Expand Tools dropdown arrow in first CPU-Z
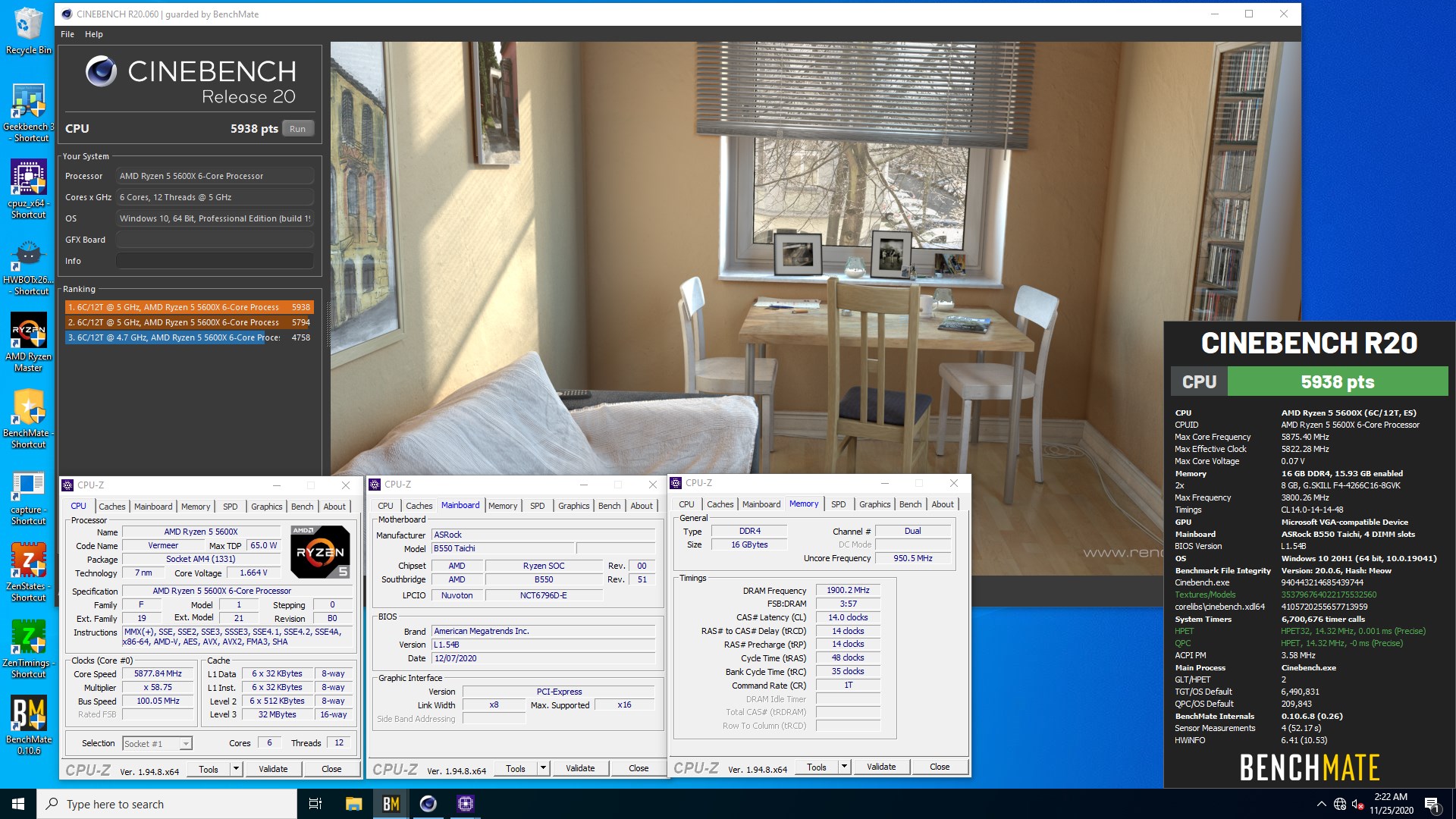The image size is (1456, 819). (236, 769)
